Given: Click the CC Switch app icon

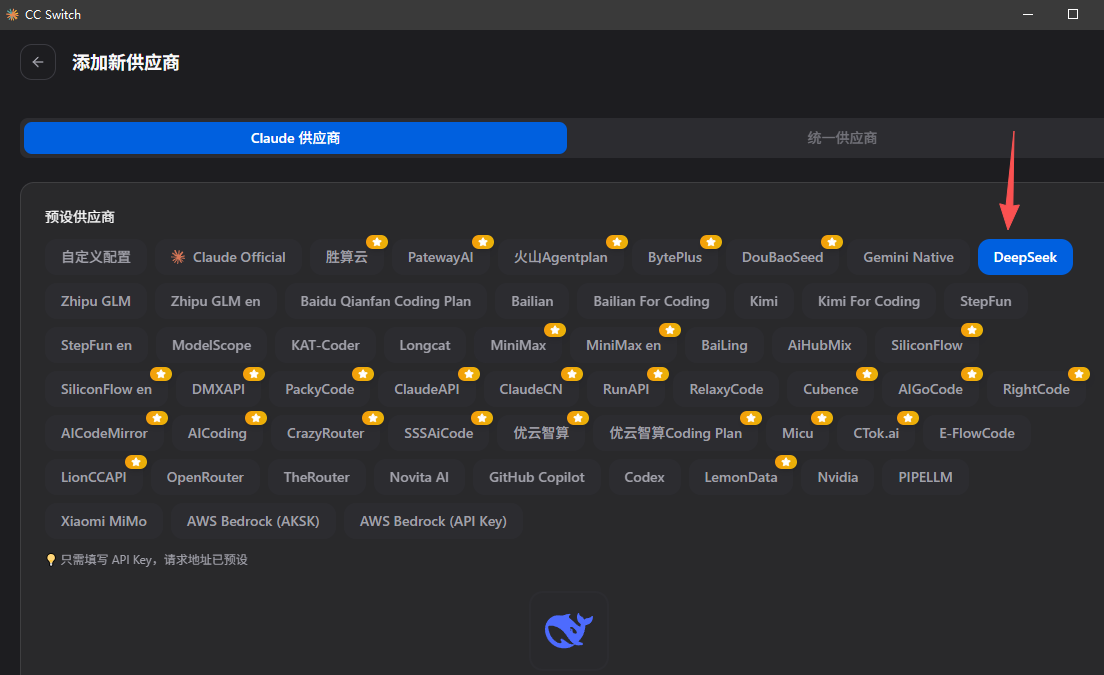Looking at the screenshot, I should (x=12, y=14).
